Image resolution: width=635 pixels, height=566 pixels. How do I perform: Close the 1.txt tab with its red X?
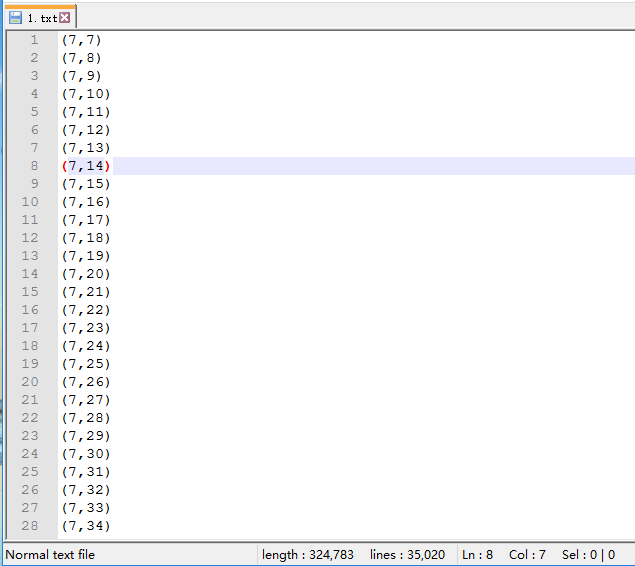pos(65,18)
